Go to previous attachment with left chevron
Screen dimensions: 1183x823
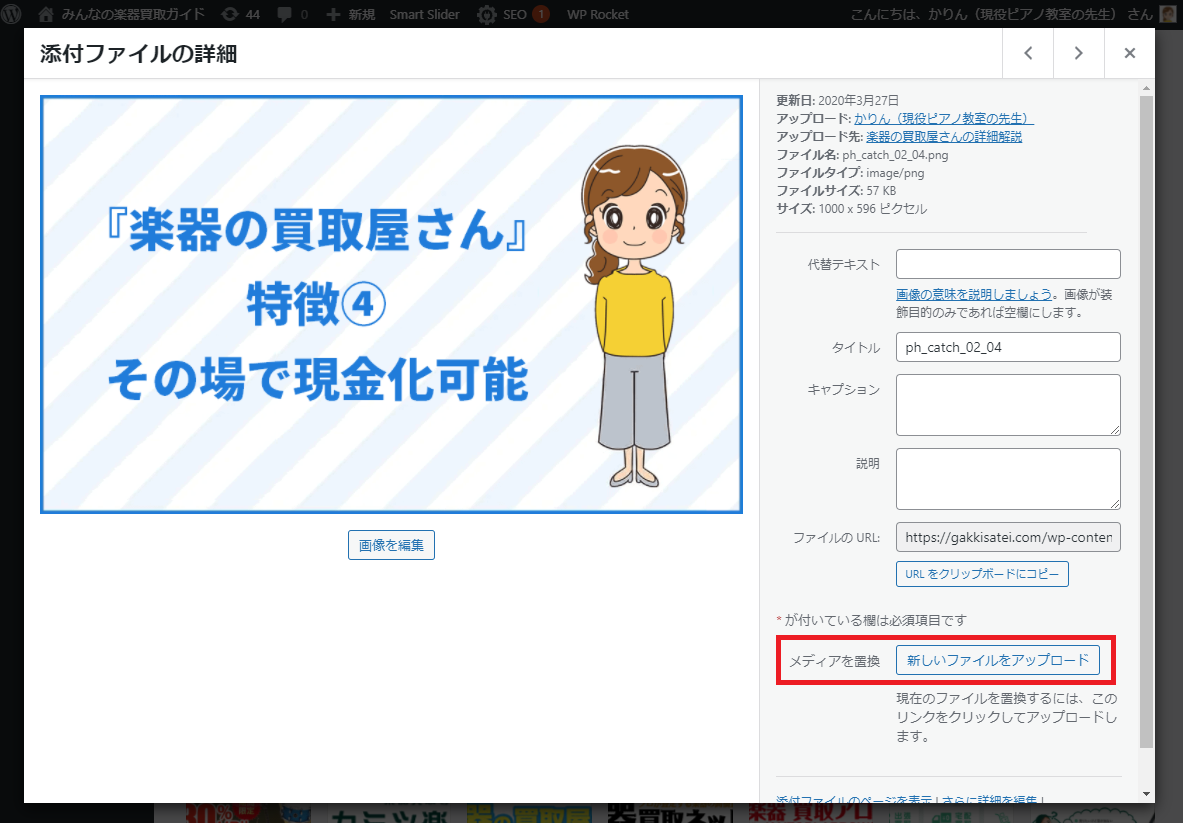pyautogui.click(x=1028, y=53)
